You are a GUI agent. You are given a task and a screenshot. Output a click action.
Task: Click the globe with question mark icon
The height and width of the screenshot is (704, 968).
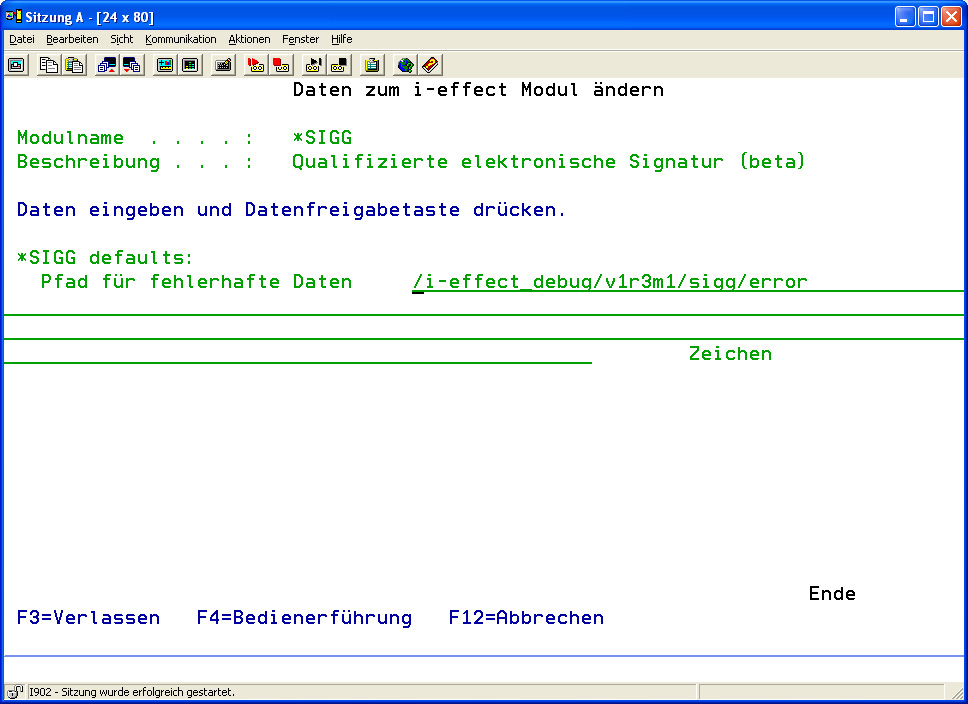405,65
